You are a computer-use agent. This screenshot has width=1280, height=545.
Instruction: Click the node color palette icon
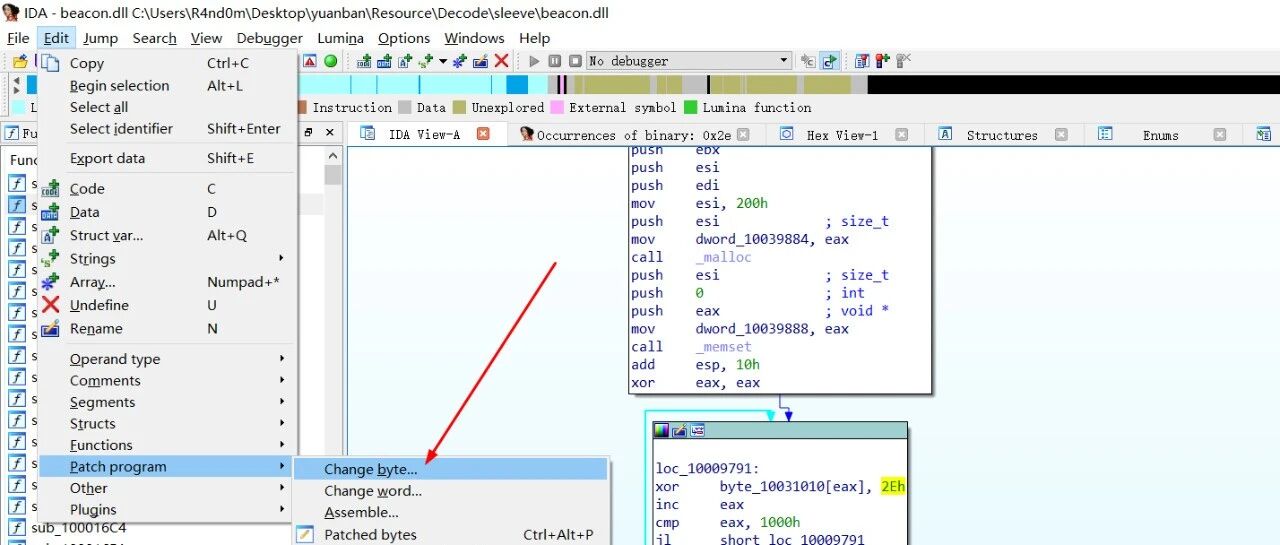pos(661,430)
